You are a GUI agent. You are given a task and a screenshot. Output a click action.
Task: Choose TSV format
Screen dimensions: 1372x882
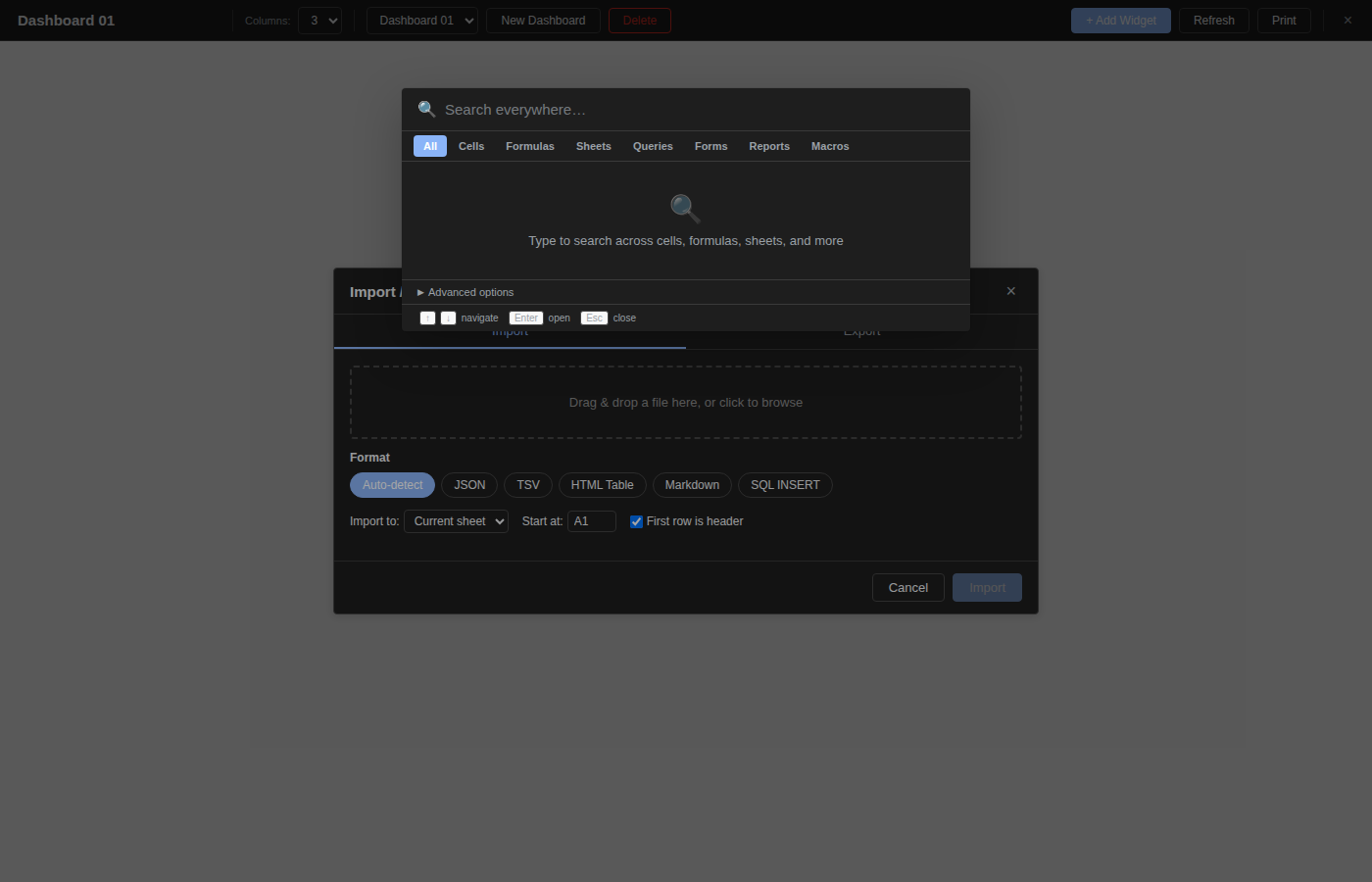(528, 485)
